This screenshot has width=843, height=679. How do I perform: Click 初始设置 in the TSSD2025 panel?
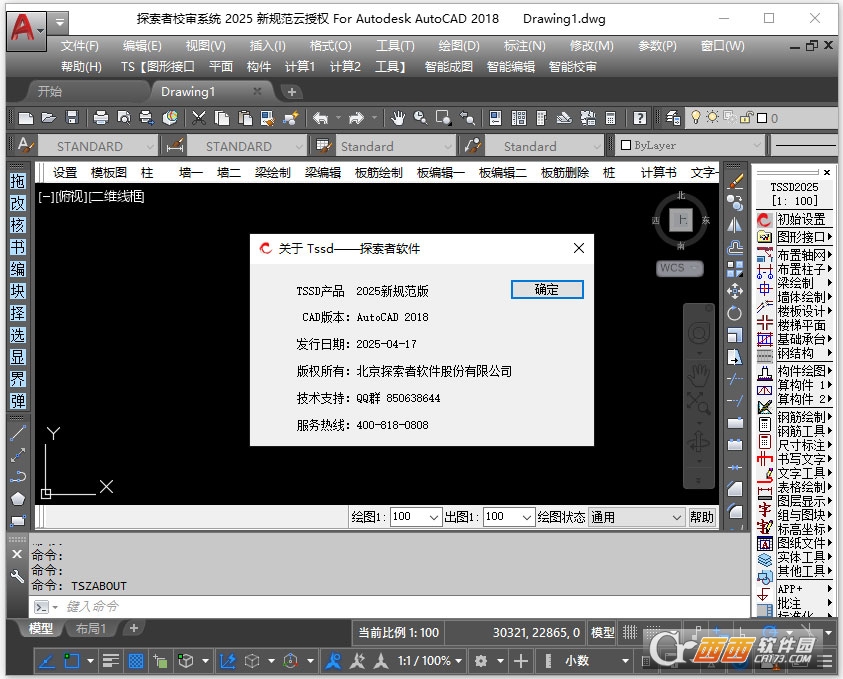tap(801, 219)
